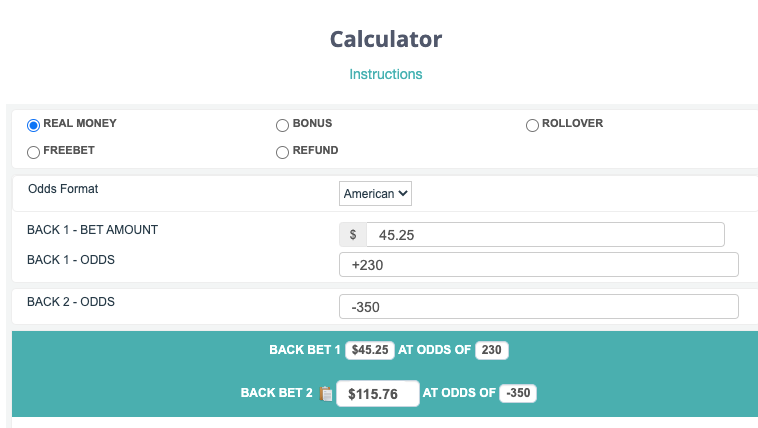Image resolution: width=758 pixels, height=428 pixels.
Task: Click the Calculator page heading
Action: tap(385, 39)
